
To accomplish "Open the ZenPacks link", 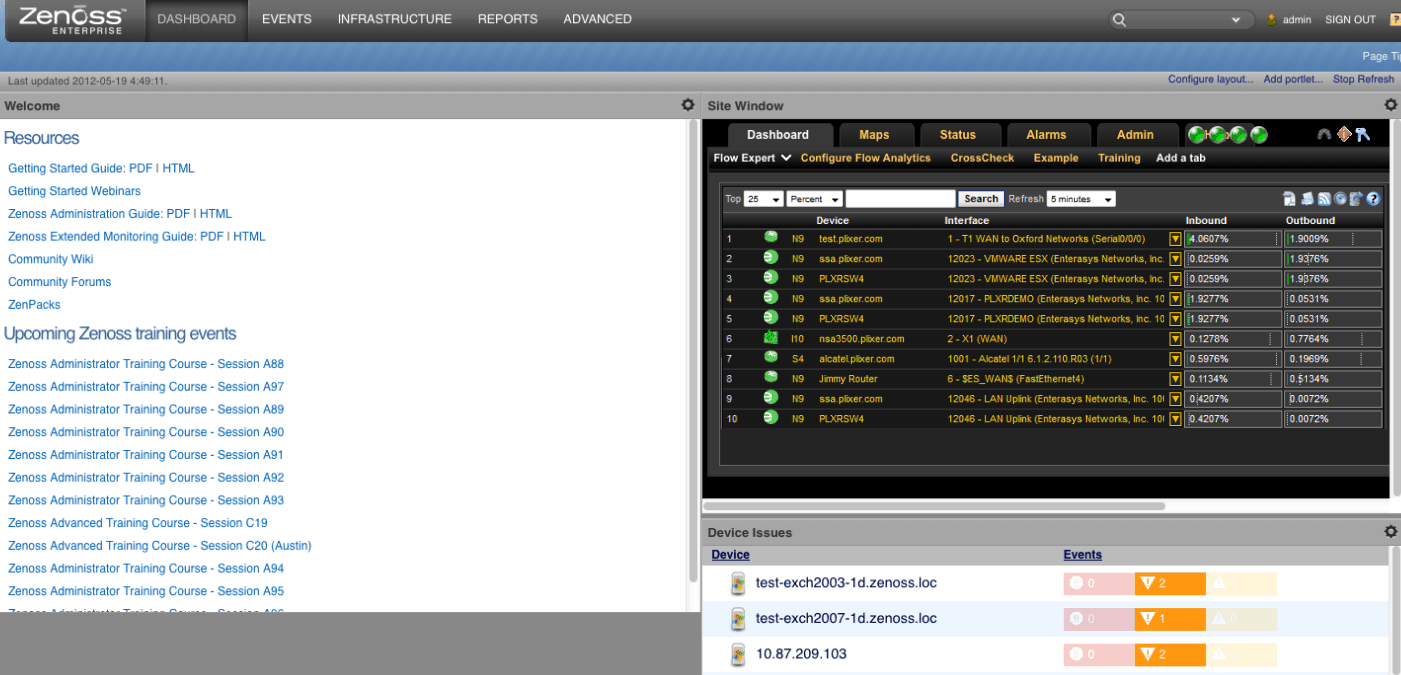I will pyautogui.click(x=34, y=305).
